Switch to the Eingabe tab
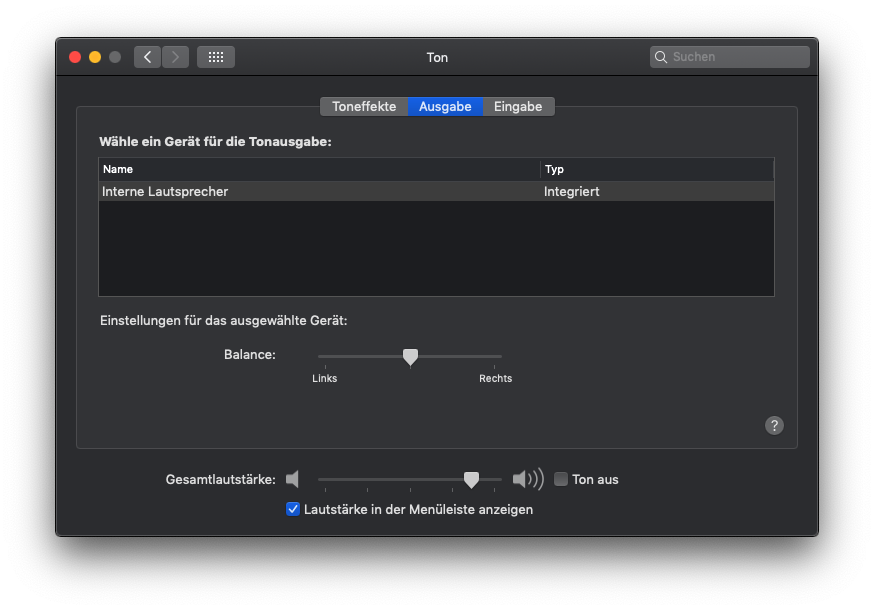The image size is (874, 610). tap(518, 106)
